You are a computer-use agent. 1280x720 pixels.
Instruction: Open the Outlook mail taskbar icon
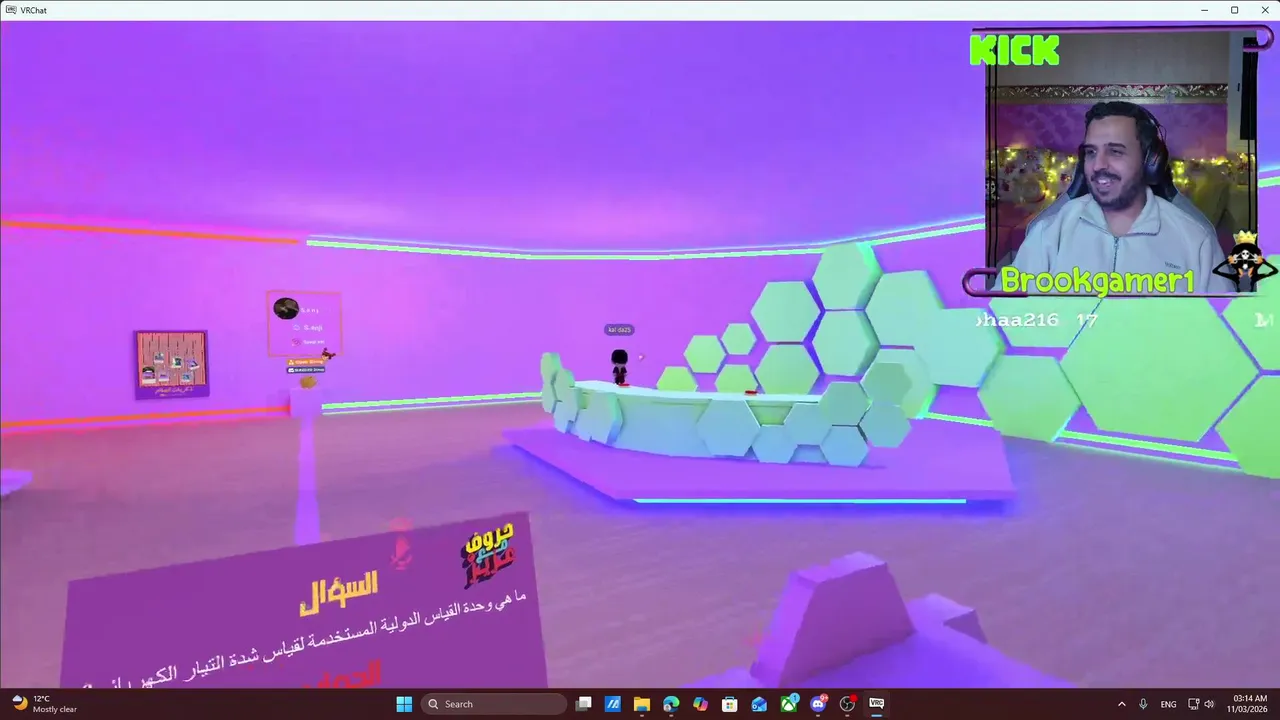click(x=759, y=704)
